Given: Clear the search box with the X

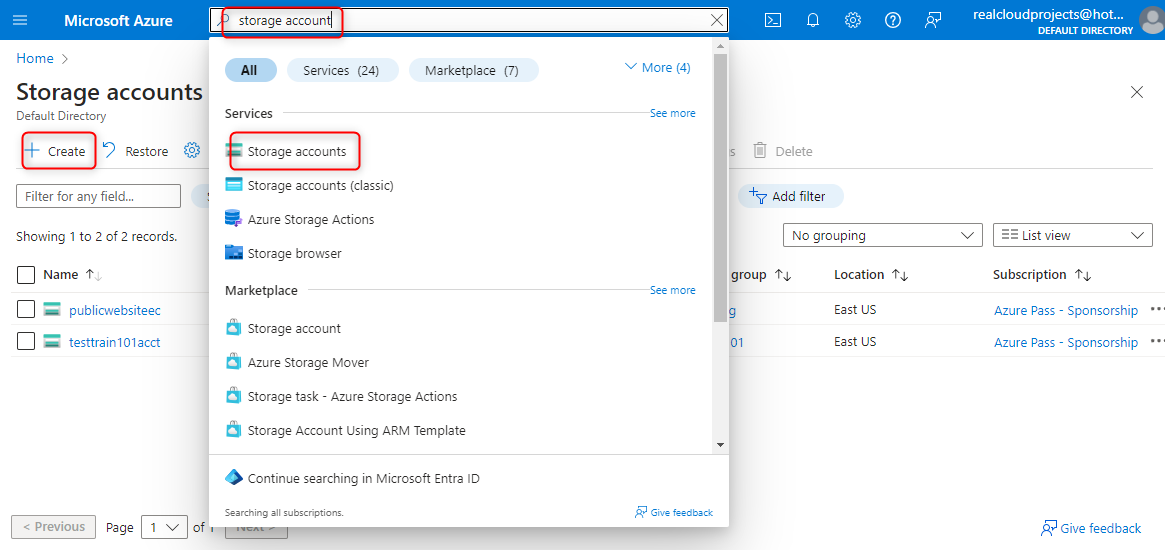Looking at the screenshot, I should pyautogui.click(x=717, y=20).
